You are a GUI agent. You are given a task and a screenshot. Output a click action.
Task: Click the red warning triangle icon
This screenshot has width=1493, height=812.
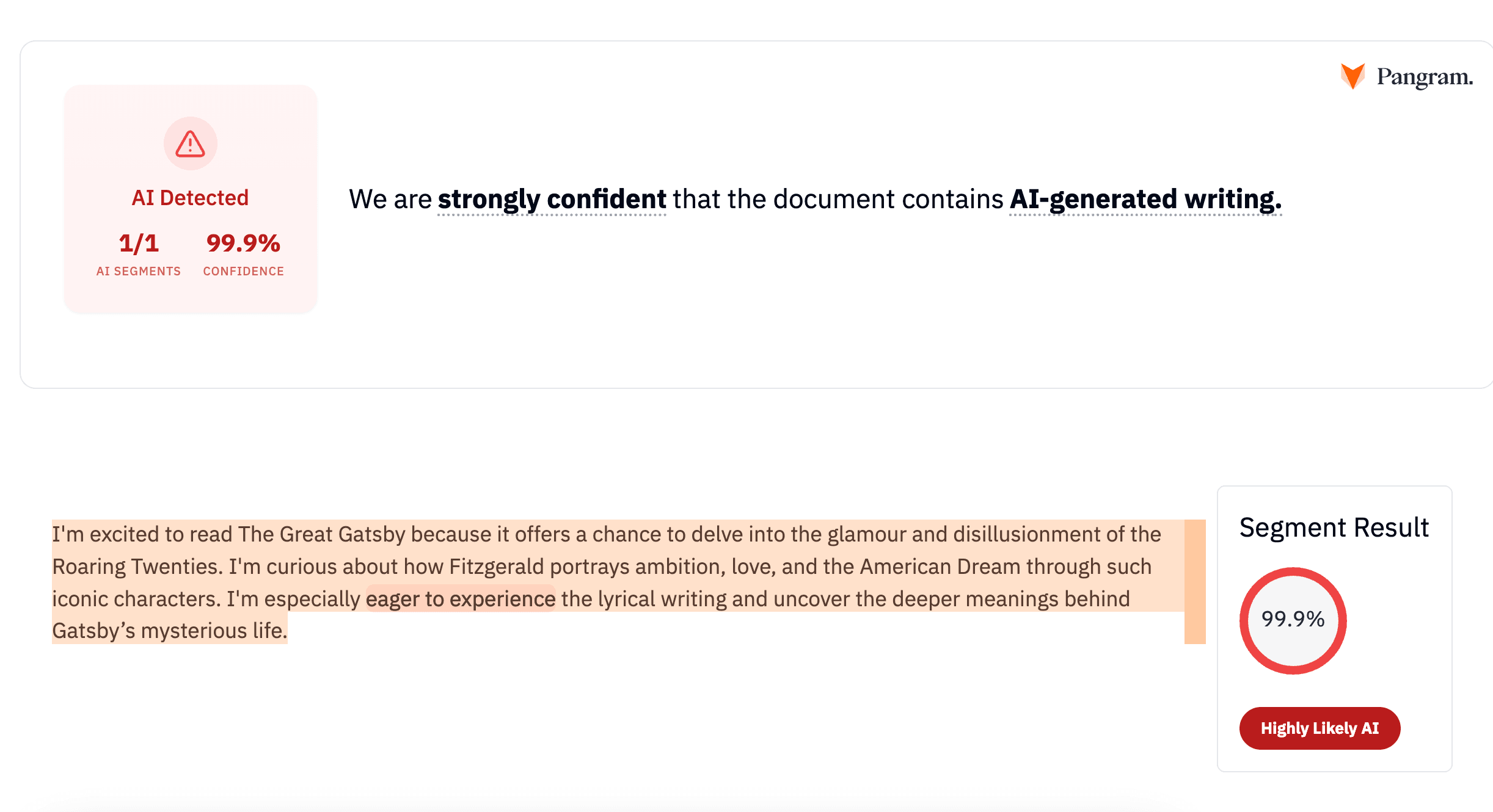point(190,144)
